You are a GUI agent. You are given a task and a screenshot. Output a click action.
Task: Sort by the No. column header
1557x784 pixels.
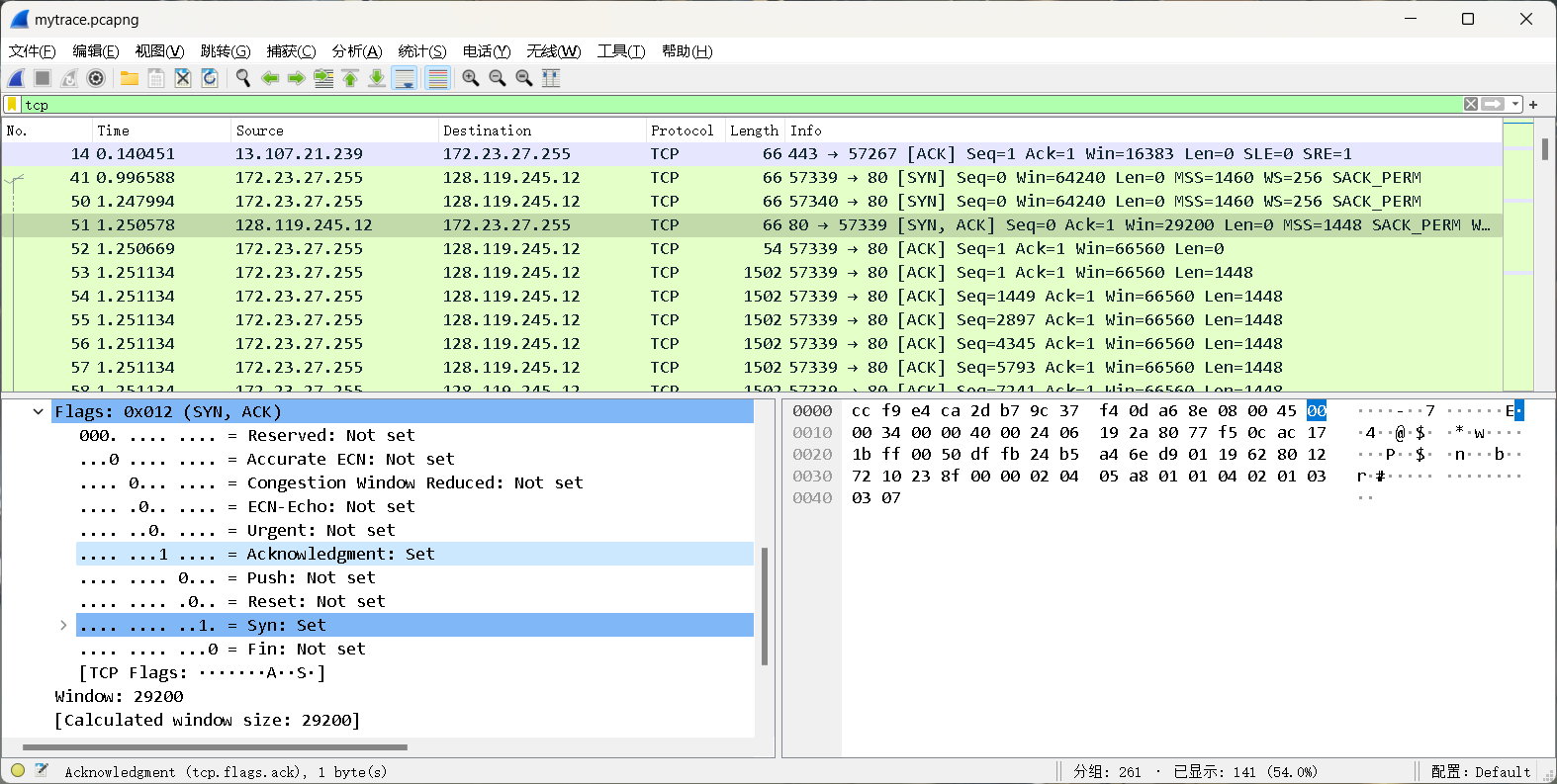click(46, 131)
